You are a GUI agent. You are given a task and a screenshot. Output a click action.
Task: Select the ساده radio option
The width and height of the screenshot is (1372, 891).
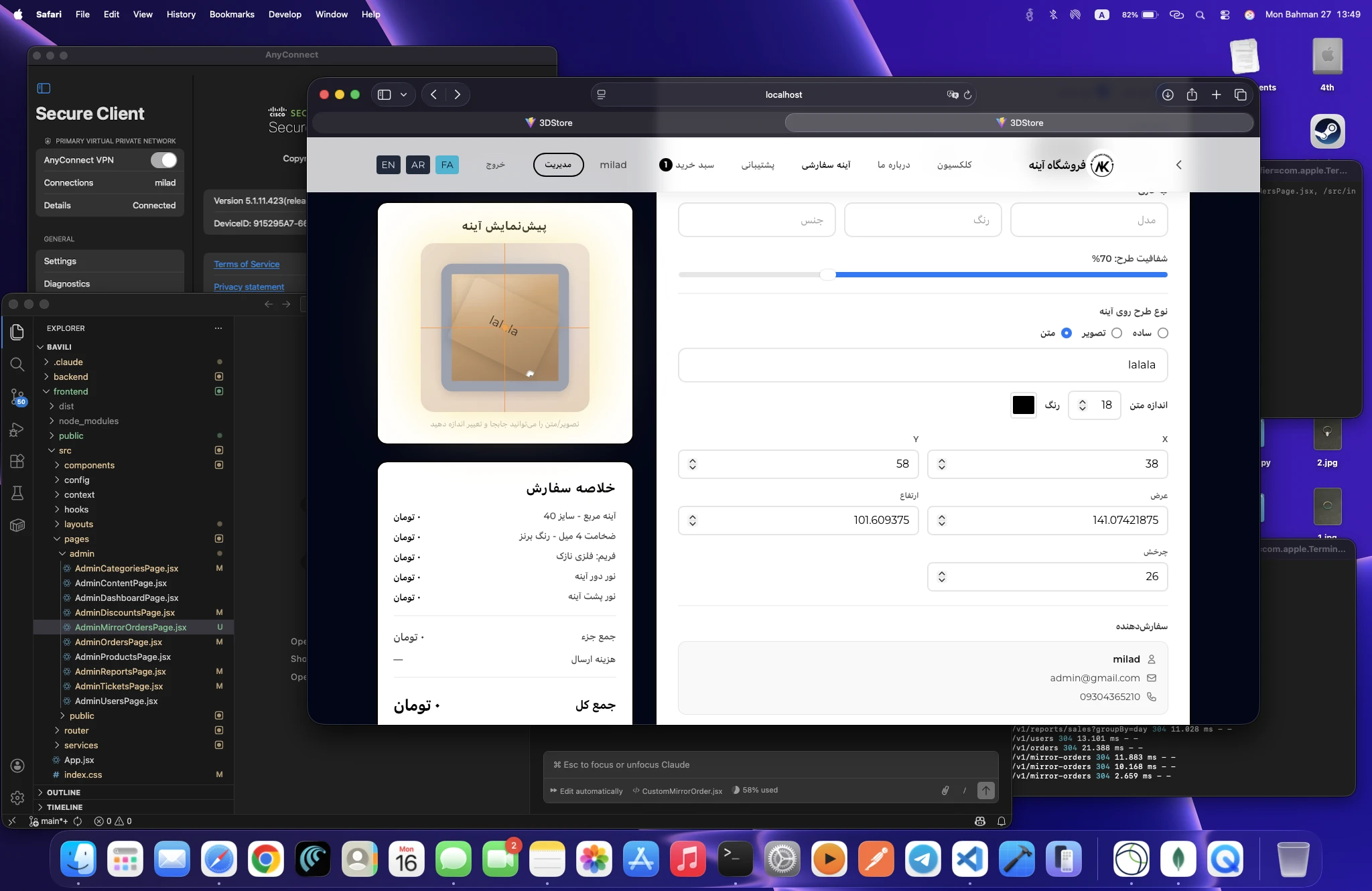click(1163, 333)
